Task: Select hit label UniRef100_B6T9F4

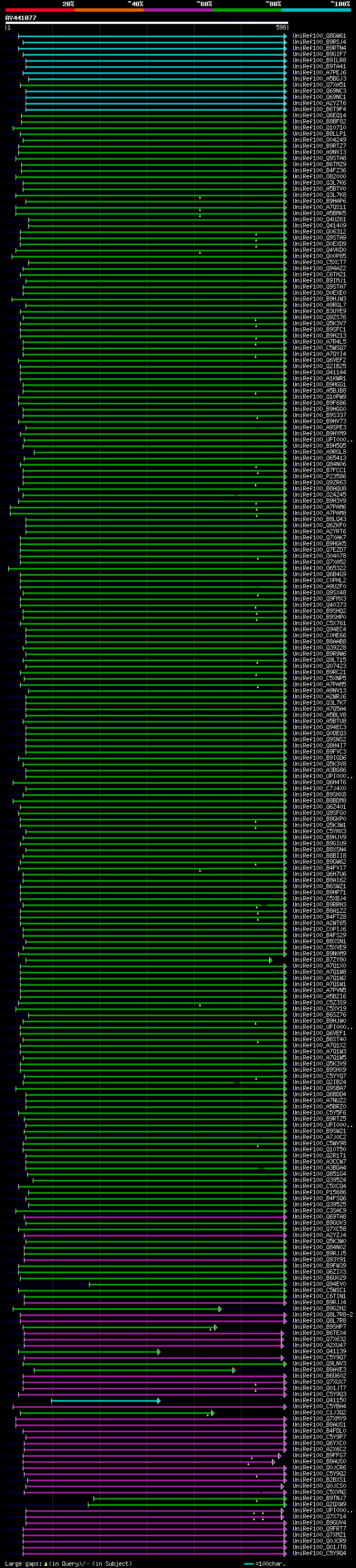Action: 319,109
